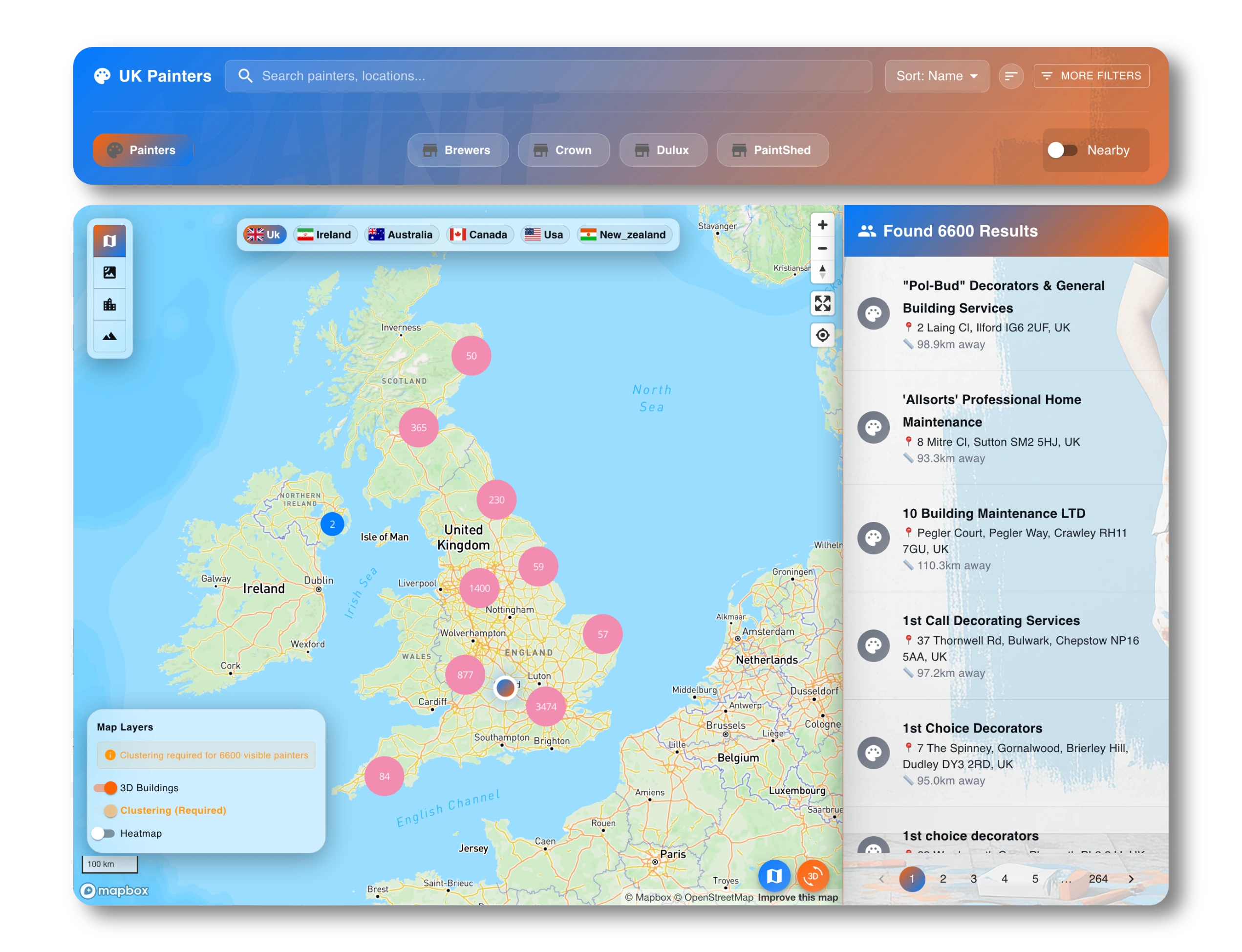Screen dimensions: 1242x952
Task: Open the 57 painters cluster marker
Action: pos(602,634)
